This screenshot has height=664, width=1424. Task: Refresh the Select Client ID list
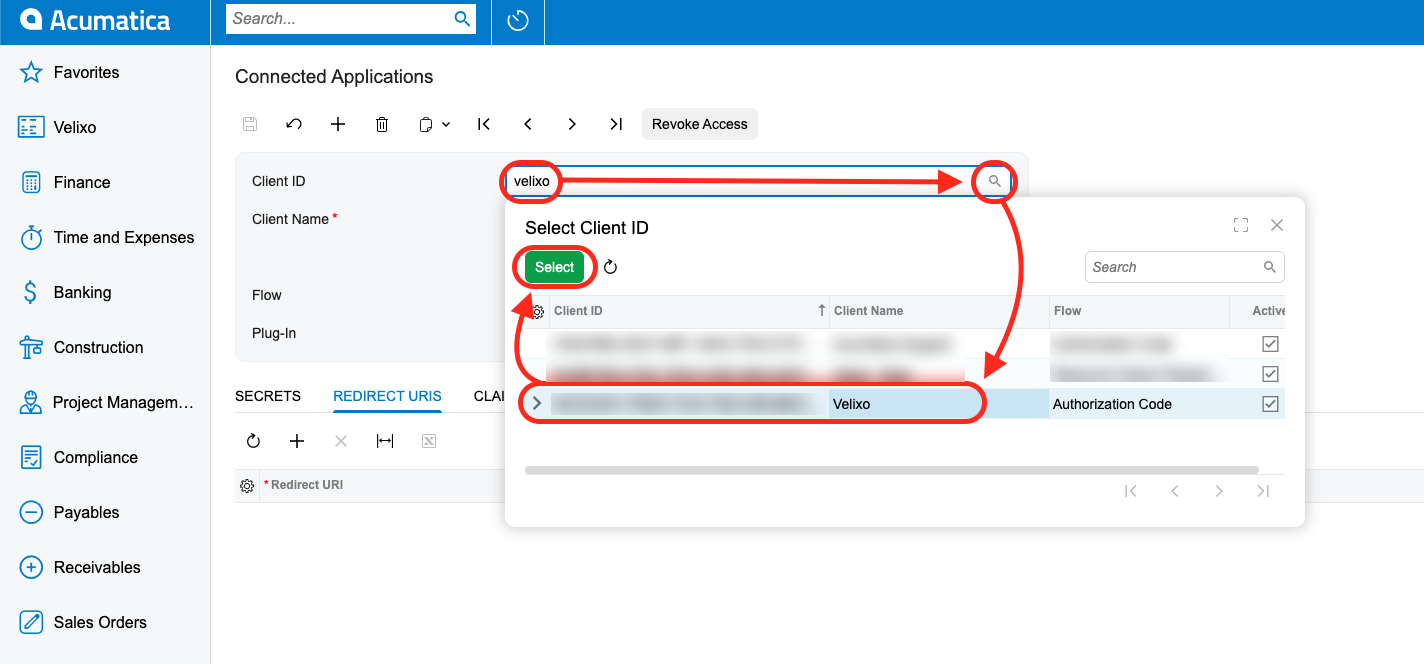(611, 267)
